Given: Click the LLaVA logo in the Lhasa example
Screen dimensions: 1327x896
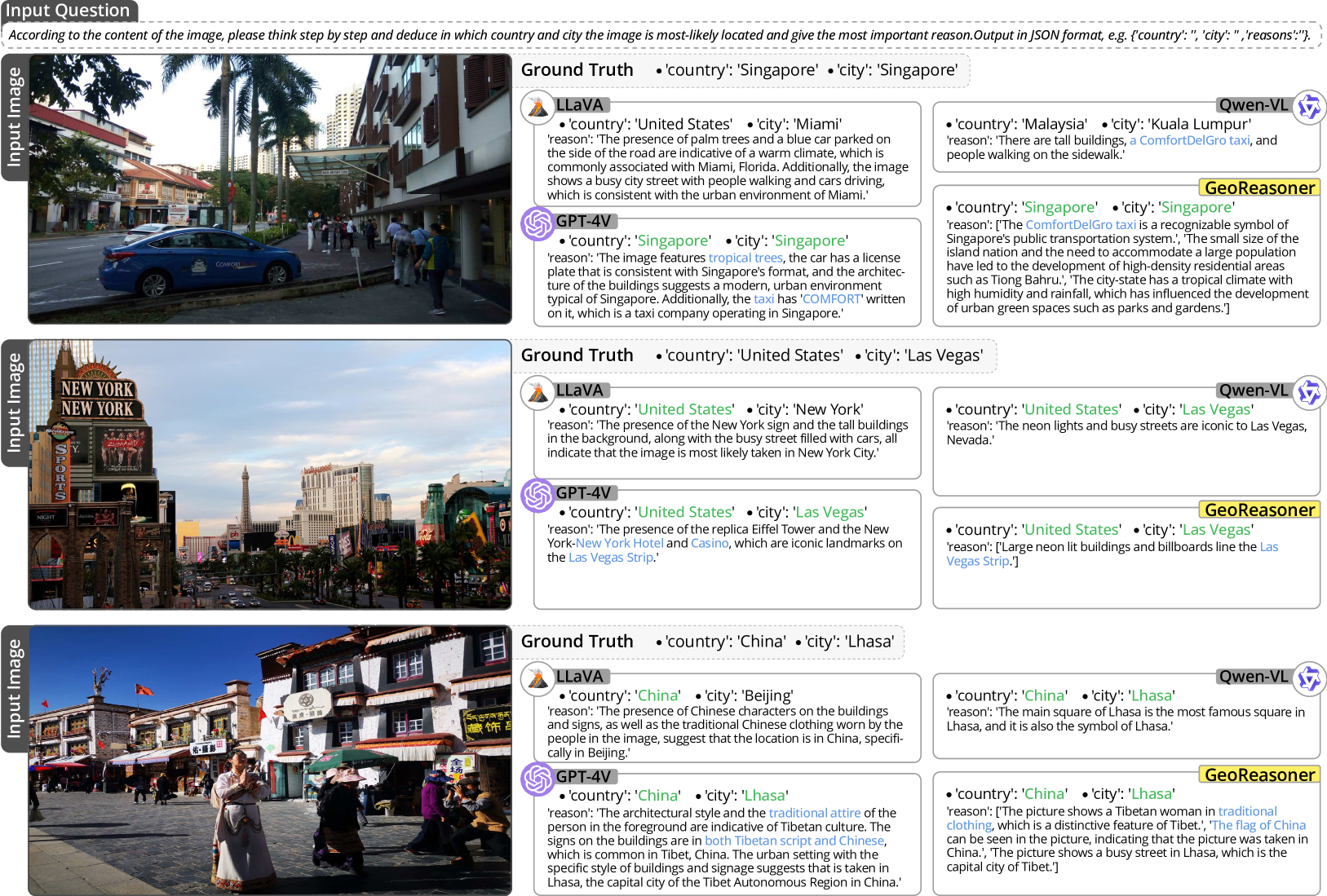Looking at the screenshot, I should 538,678.
